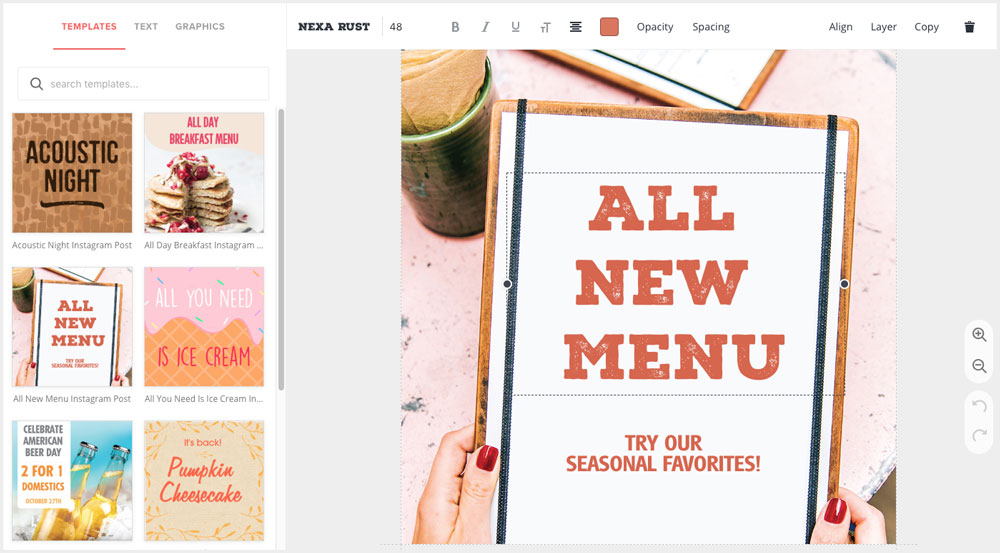Select the ALL NEW MENU heading on canvas
This screenshot has width=1000, height=553.
click(674, 283)
